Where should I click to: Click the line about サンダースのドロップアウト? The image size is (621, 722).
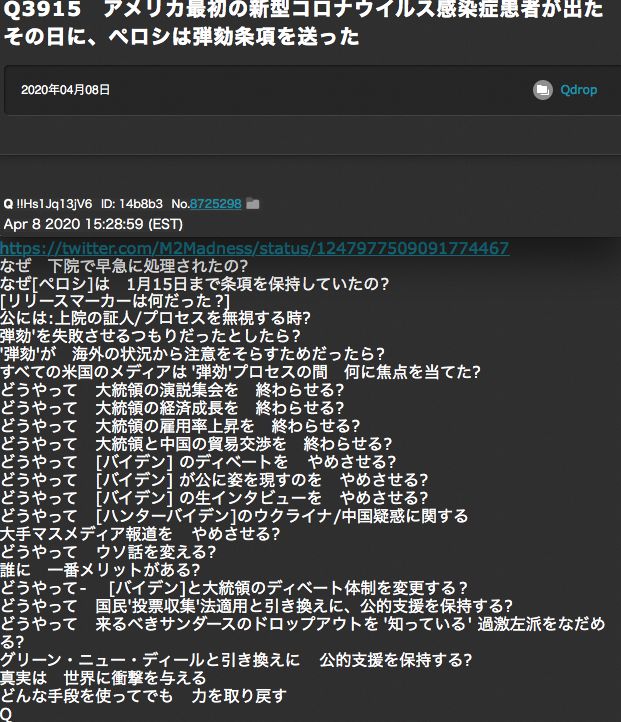[302, 633]
